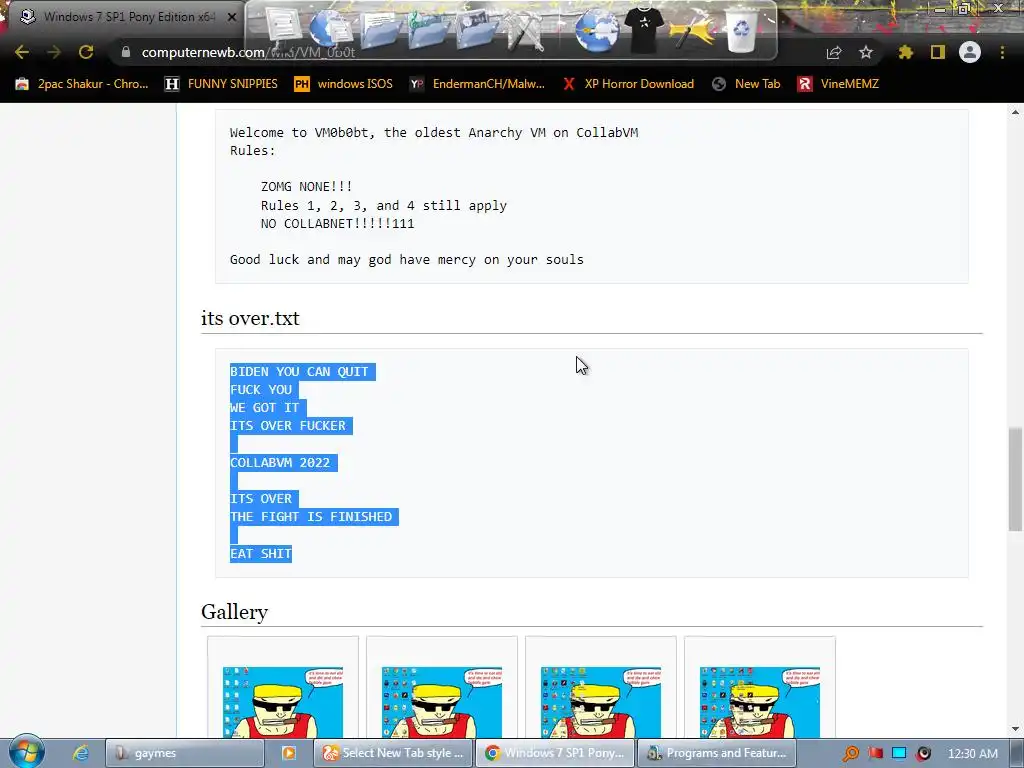Screen dimensions: 1024x768
Task: Open the black t-shirt dock icon
Action: click(644, 29)
